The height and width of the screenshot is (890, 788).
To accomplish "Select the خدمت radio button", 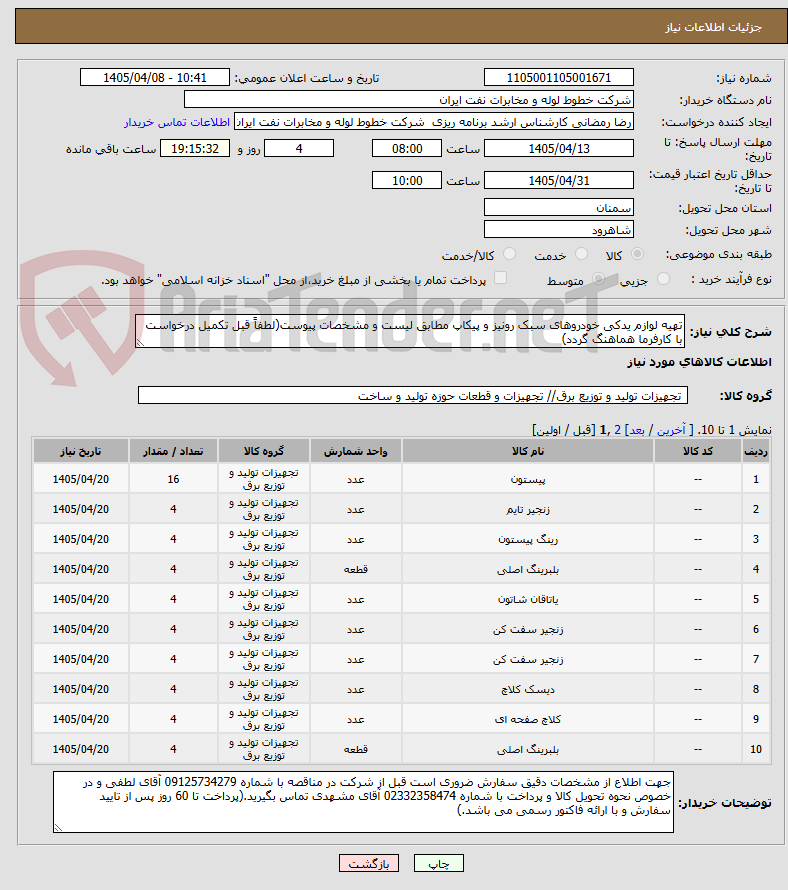I will (x=581, y=254).
